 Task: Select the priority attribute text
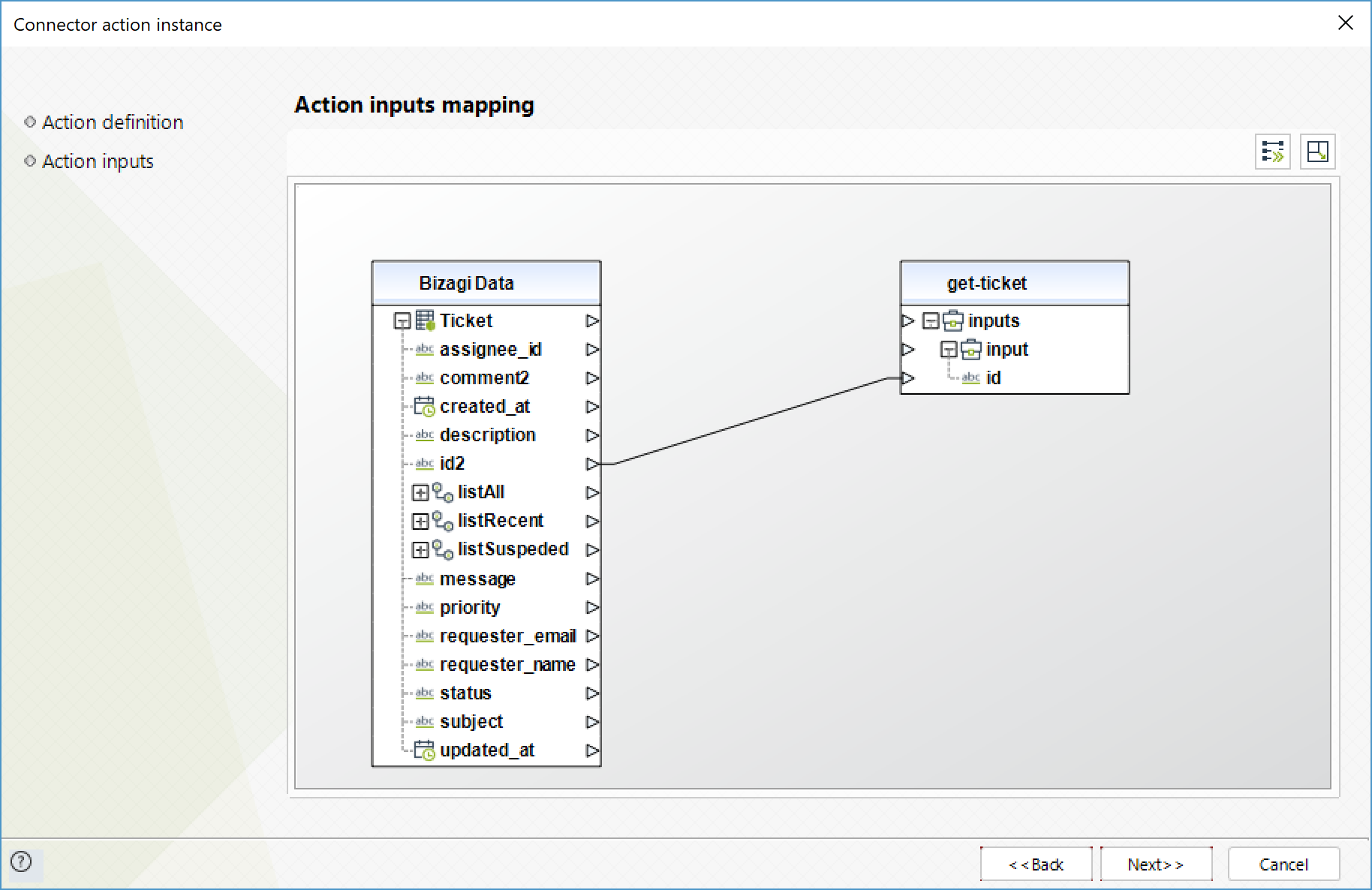tap(470, 607)
